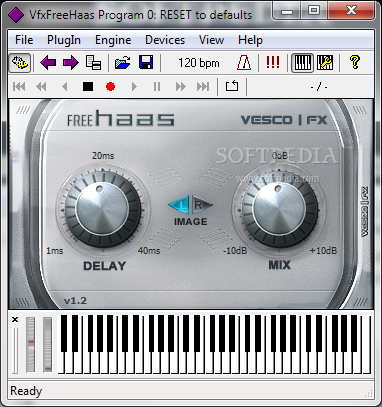Click the step-back single arrow button

[x=65, y=87]
